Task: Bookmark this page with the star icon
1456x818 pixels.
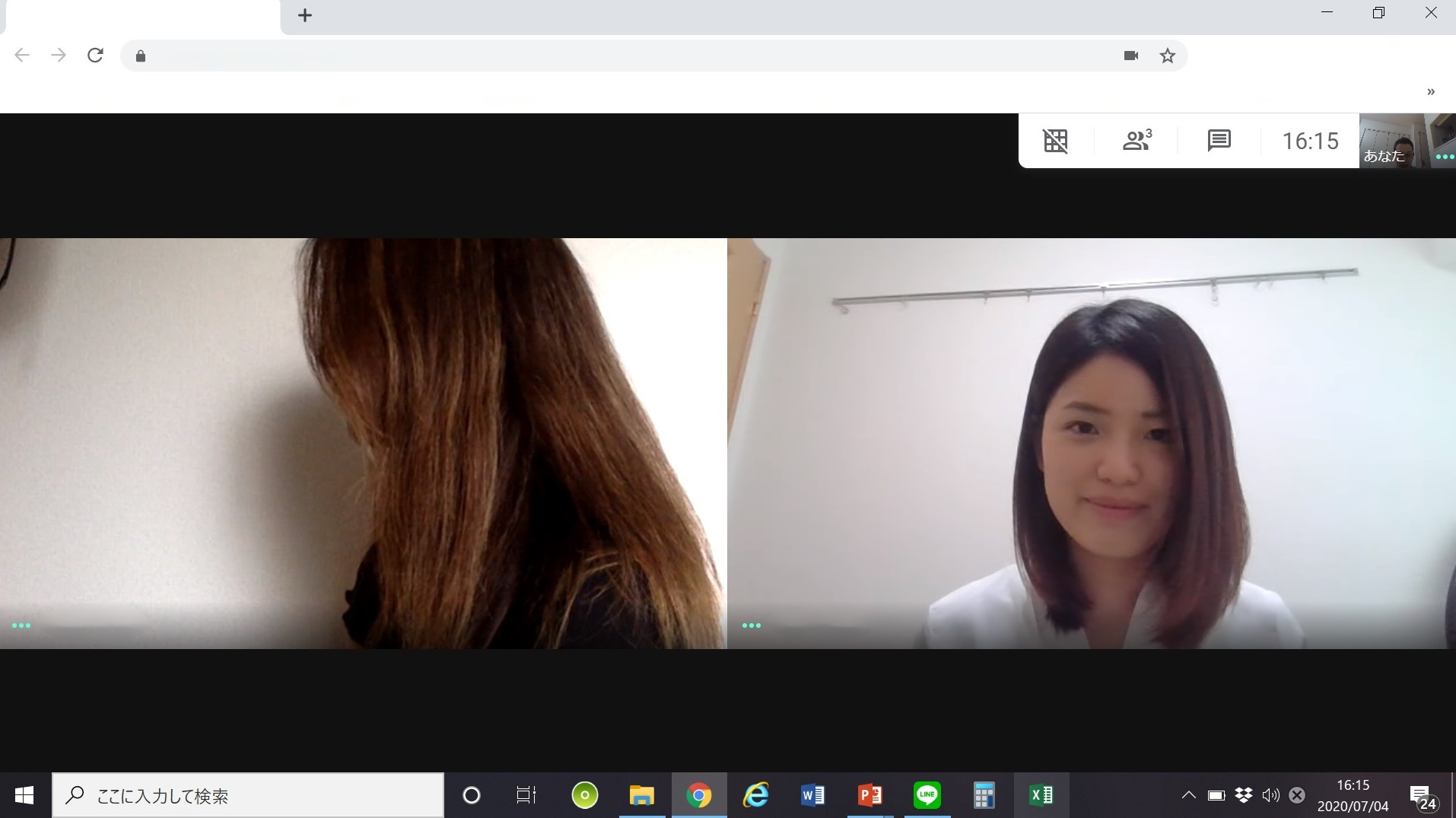Action: [x=1168, y=56]
